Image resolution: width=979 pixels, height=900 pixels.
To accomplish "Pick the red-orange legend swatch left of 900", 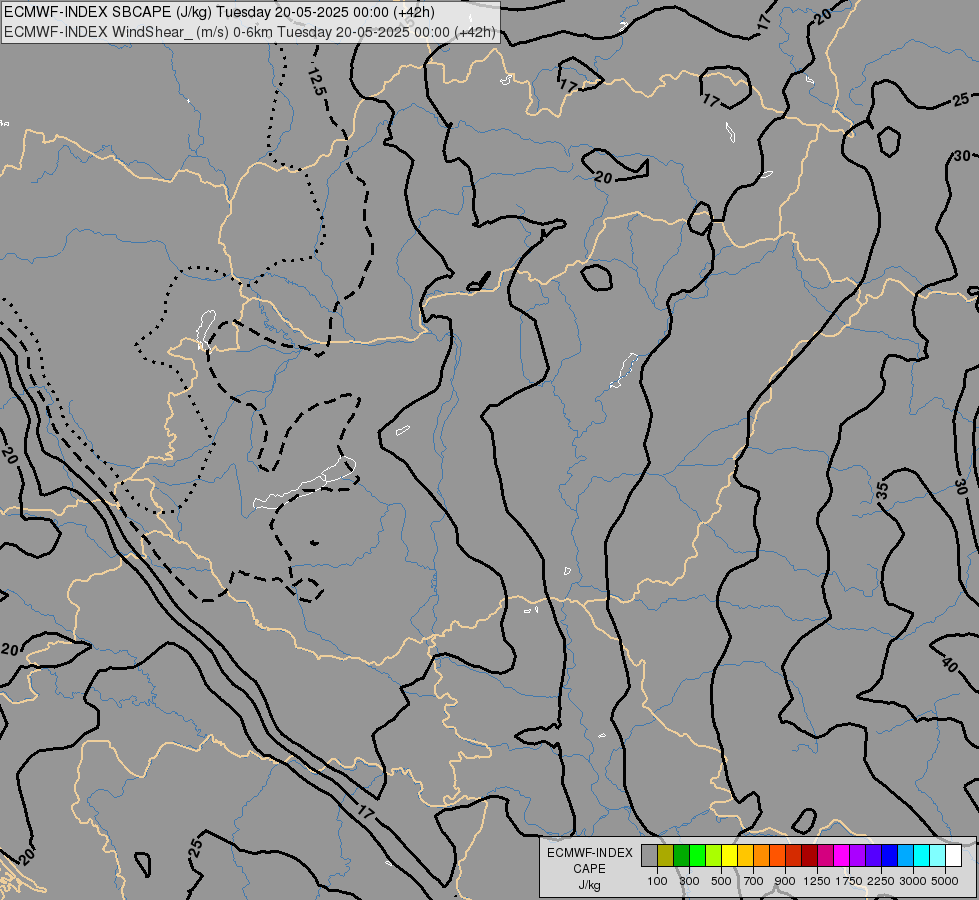I will coord(777,856).
